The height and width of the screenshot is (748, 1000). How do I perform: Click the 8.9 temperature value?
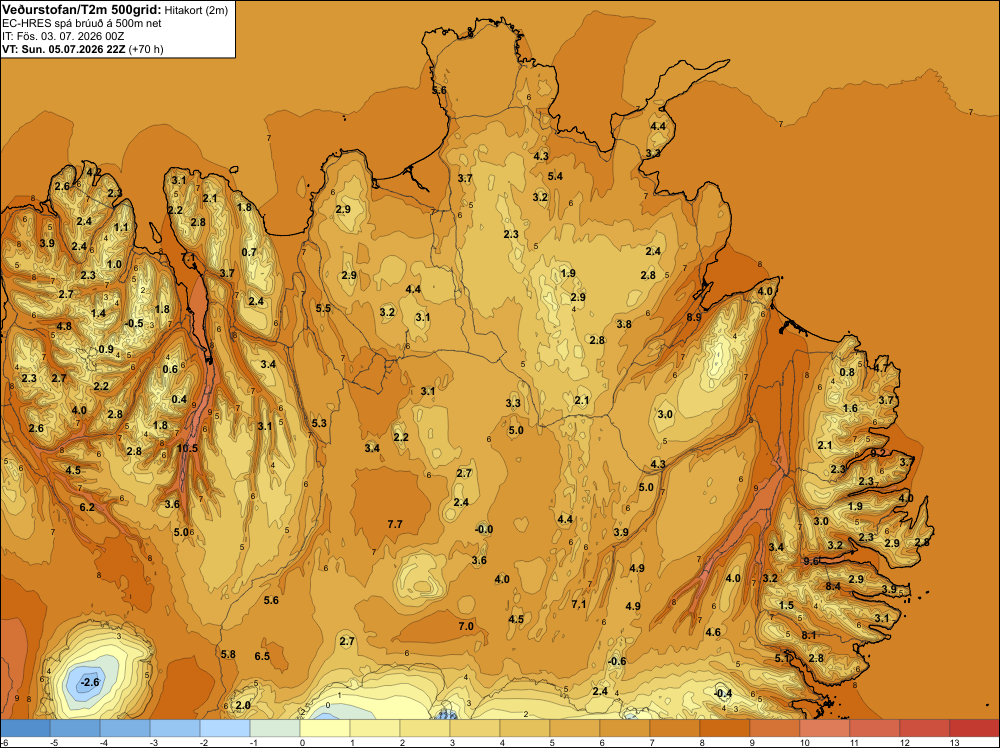tap(694, 317)
